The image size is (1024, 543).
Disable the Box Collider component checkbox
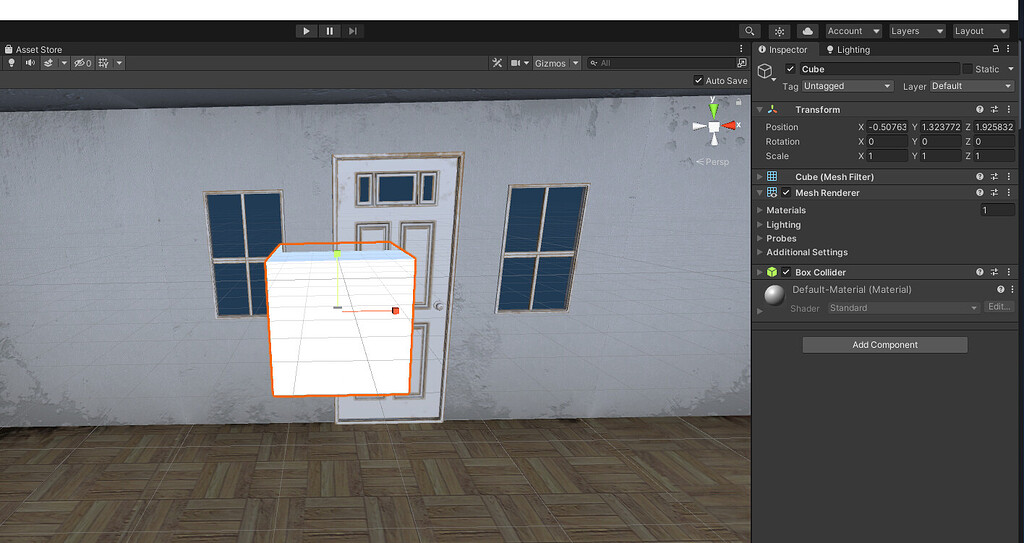(786, 272)
